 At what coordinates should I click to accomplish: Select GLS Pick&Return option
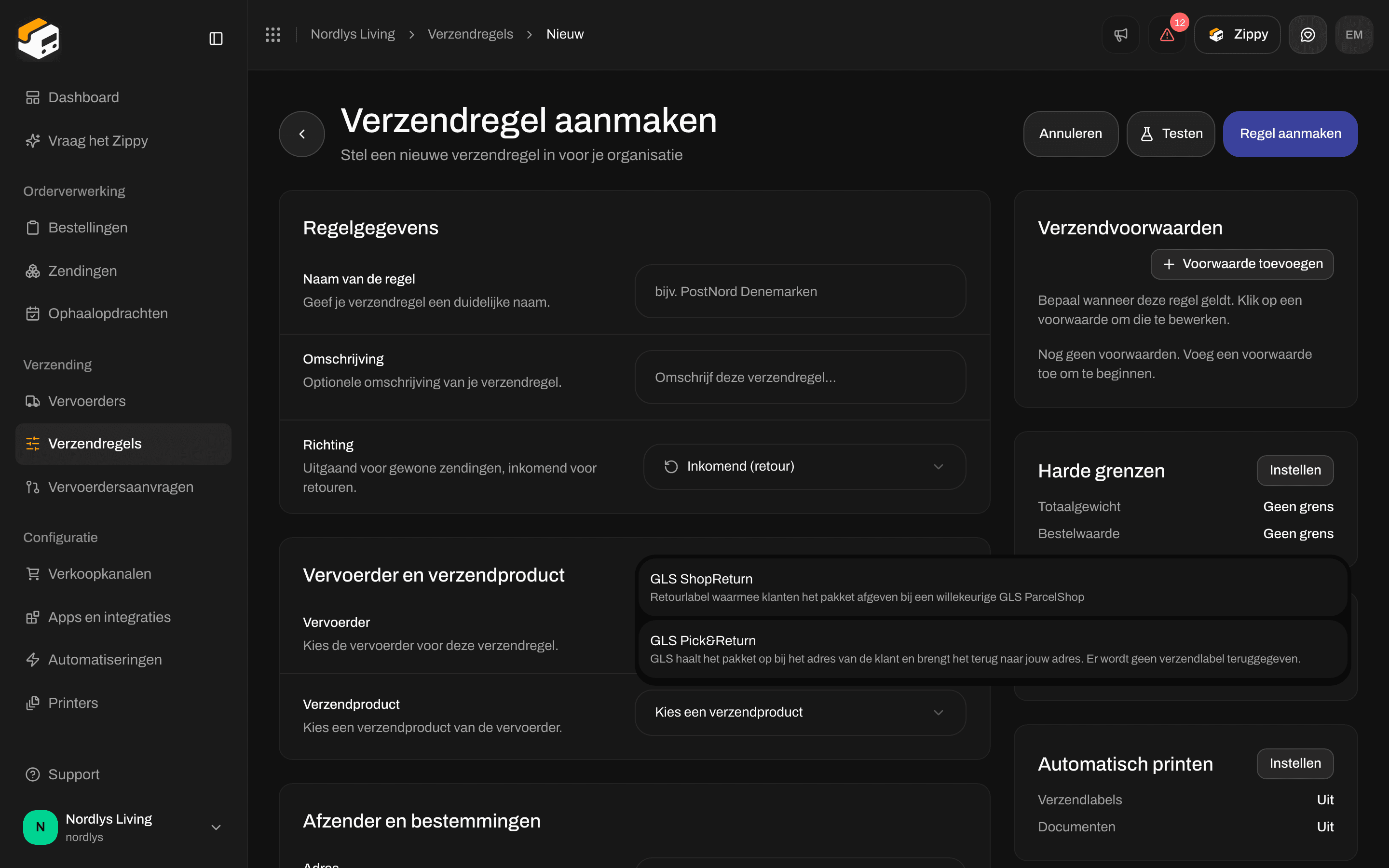pos(993,649)
